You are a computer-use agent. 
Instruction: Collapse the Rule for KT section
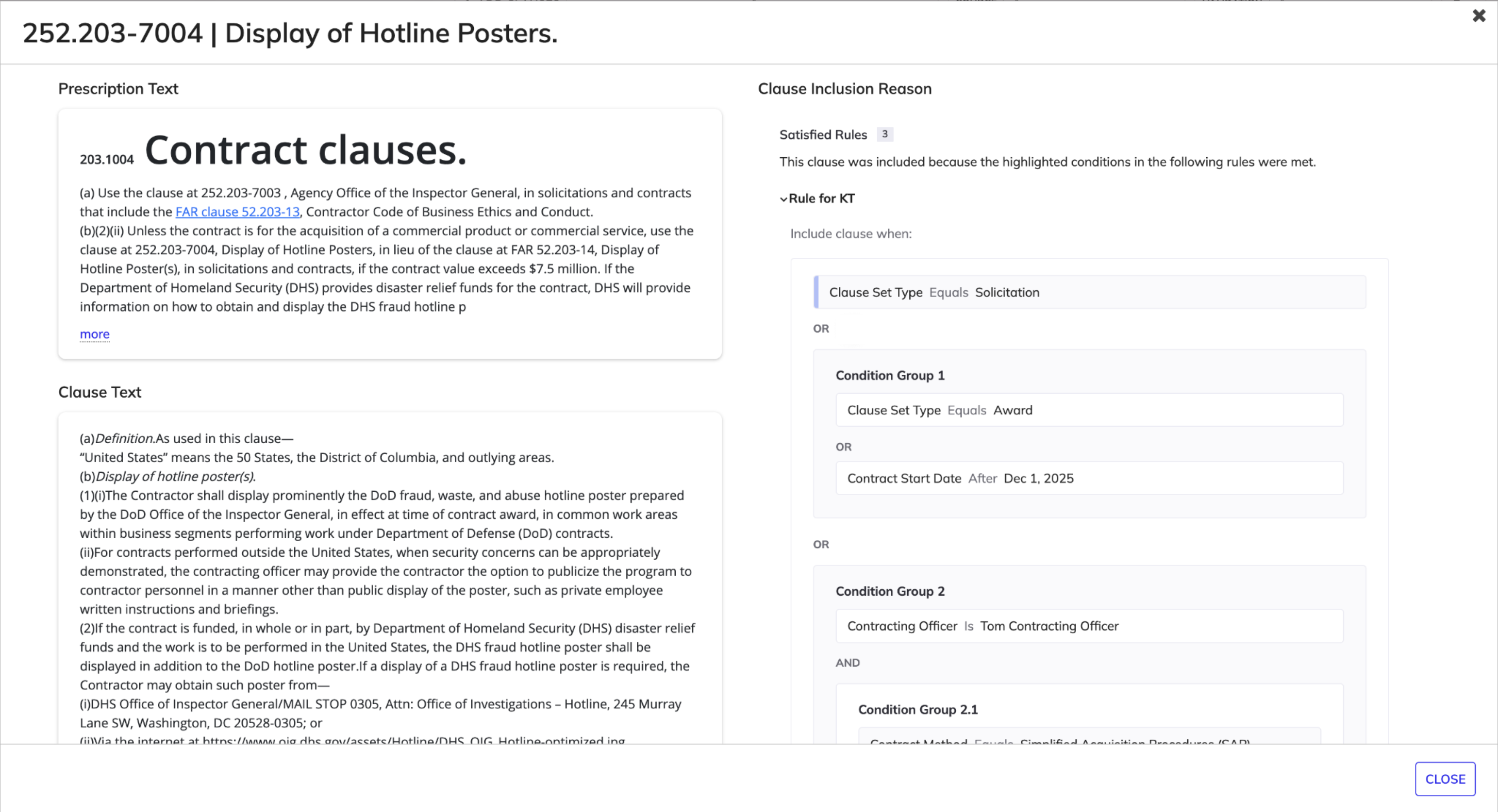[x=817, y=198]
